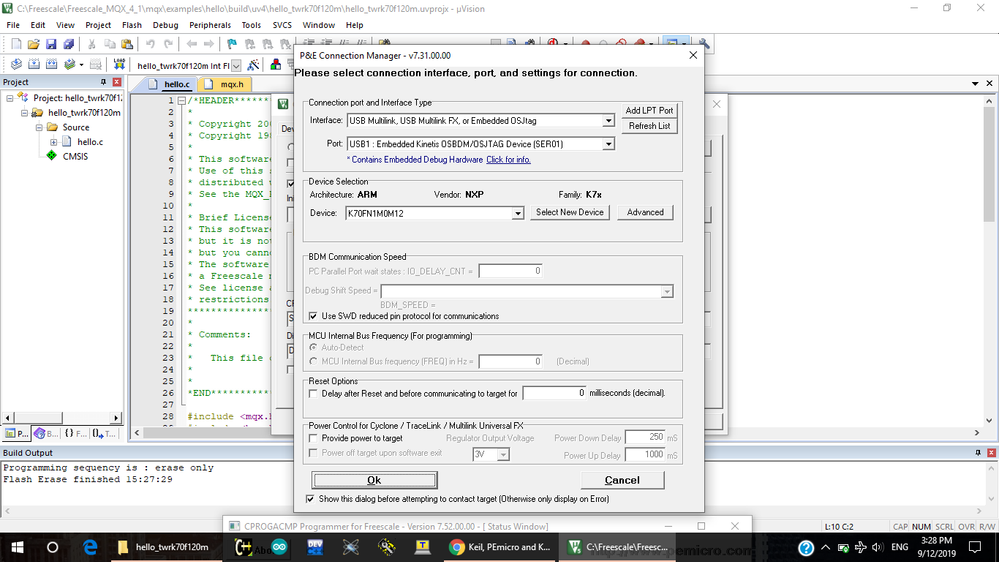Click the Cancel button in Connection Manager
The height and width of the screenshot is (562, 999).
tap(622, 480)
